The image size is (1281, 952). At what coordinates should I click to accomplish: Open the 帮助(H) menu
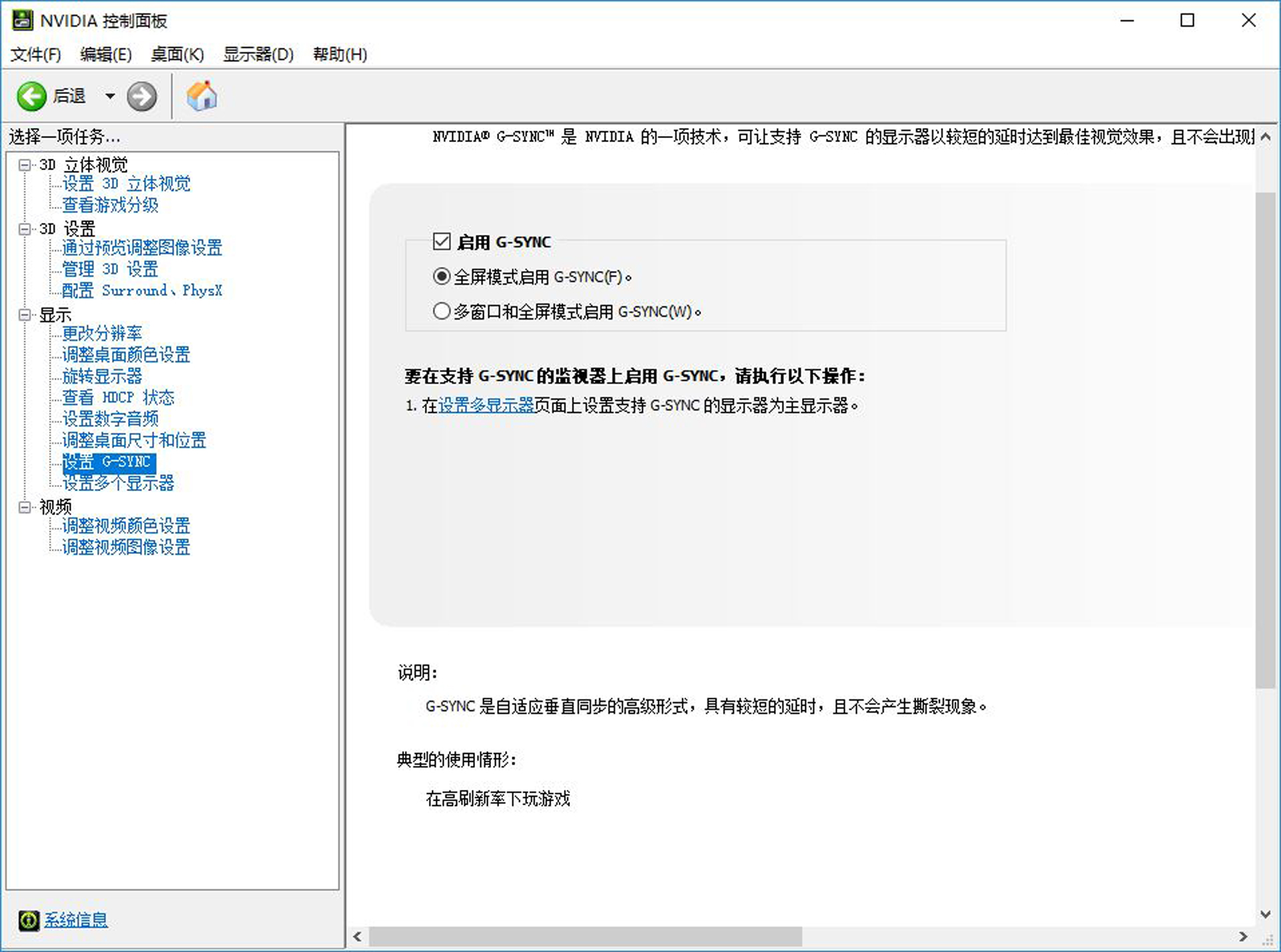340,55
